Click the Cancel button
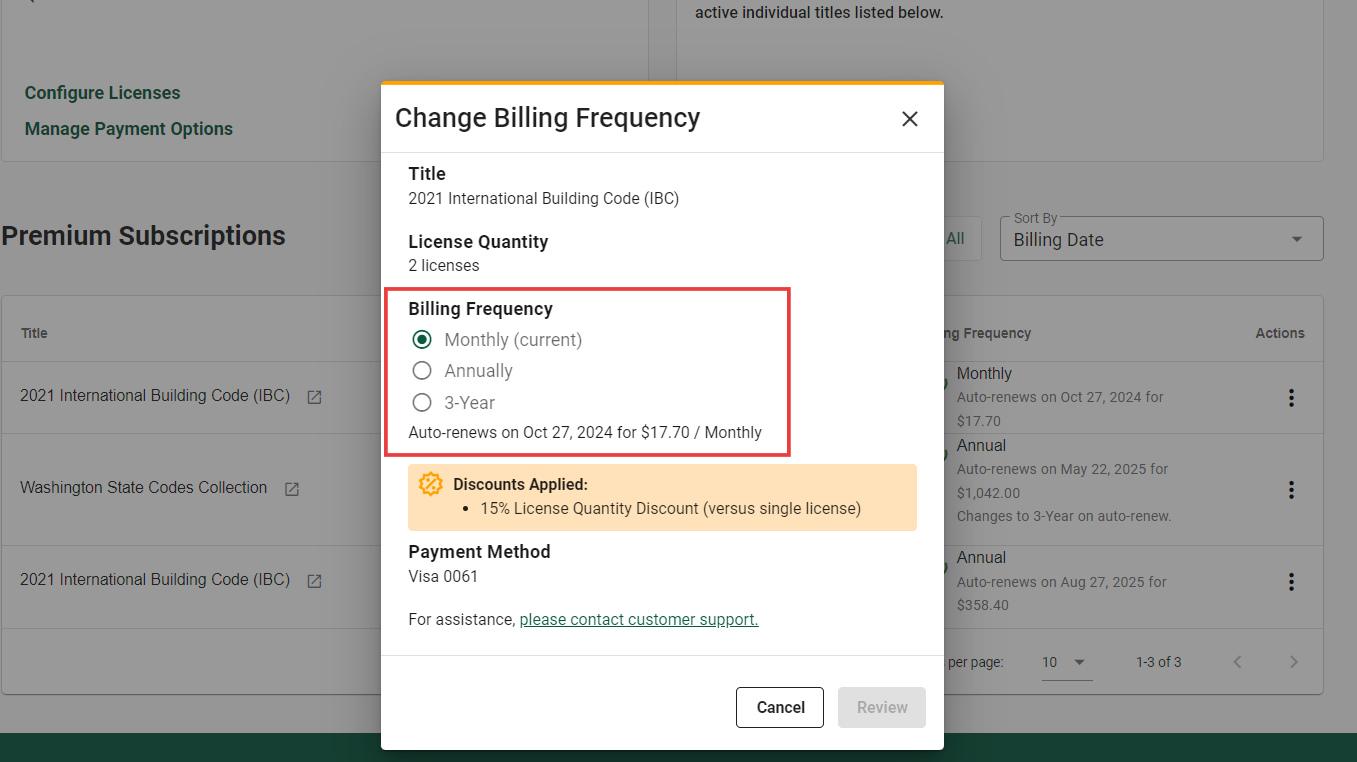The height and width of the screenshot is (762, 1357). coord(779,707)
